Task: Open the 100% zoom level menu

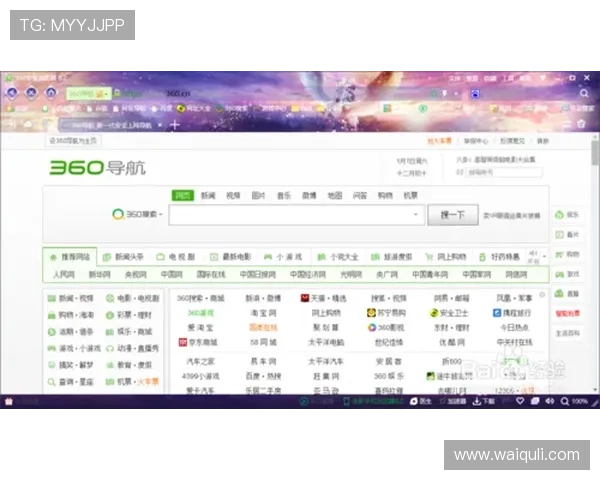Action: pos(578,402)
